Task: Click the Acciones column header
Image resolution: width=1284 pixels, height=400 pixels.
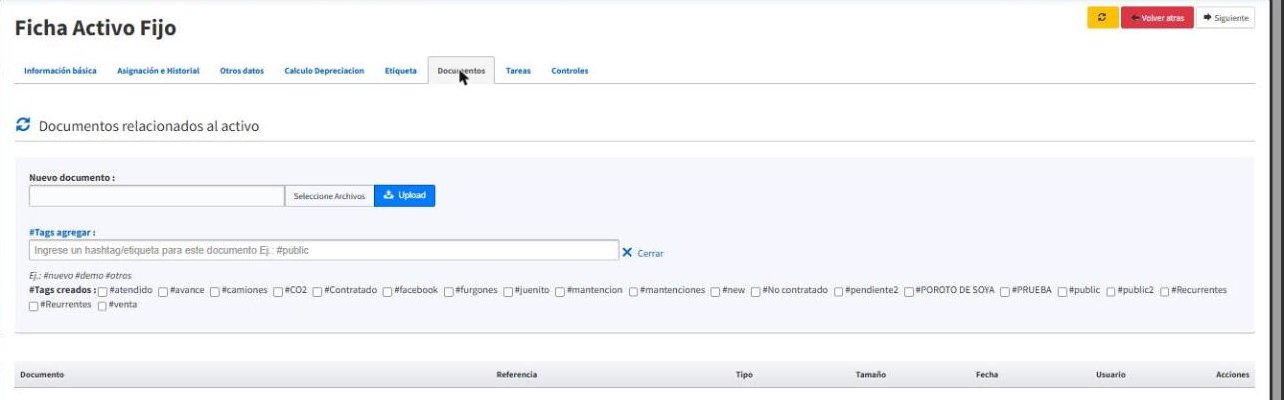Action: 1233,374
